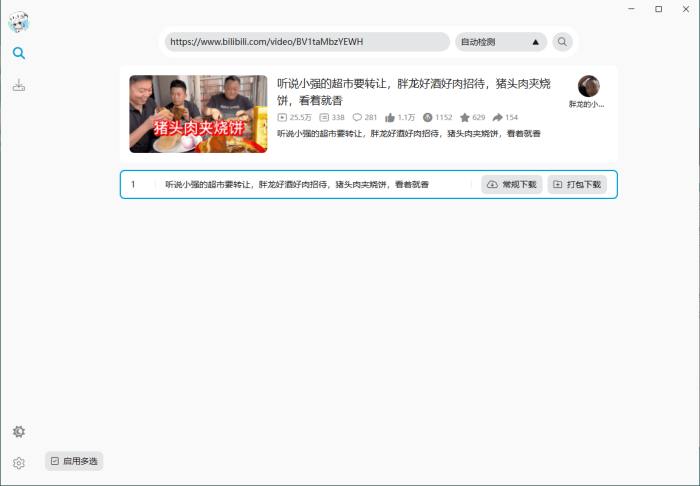Click the star favorites icon
Viewport: 700px width, 486px height.
point(465,117)
